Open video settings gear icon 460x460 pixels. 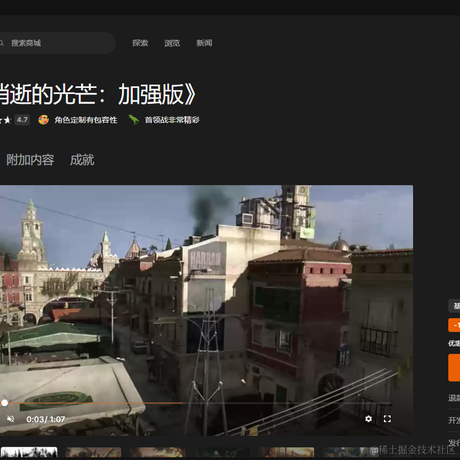(x=368, y=419)
